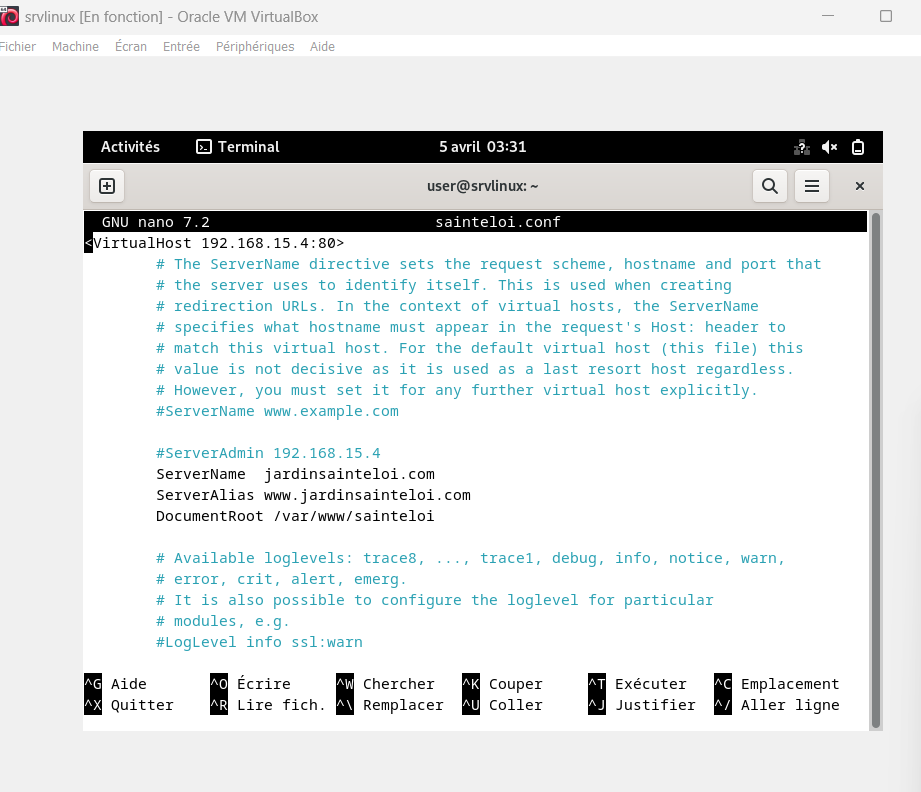Screen dimensions: 921x792
Task: Open the terminal hamburger menu
Action: pos(812,186)
